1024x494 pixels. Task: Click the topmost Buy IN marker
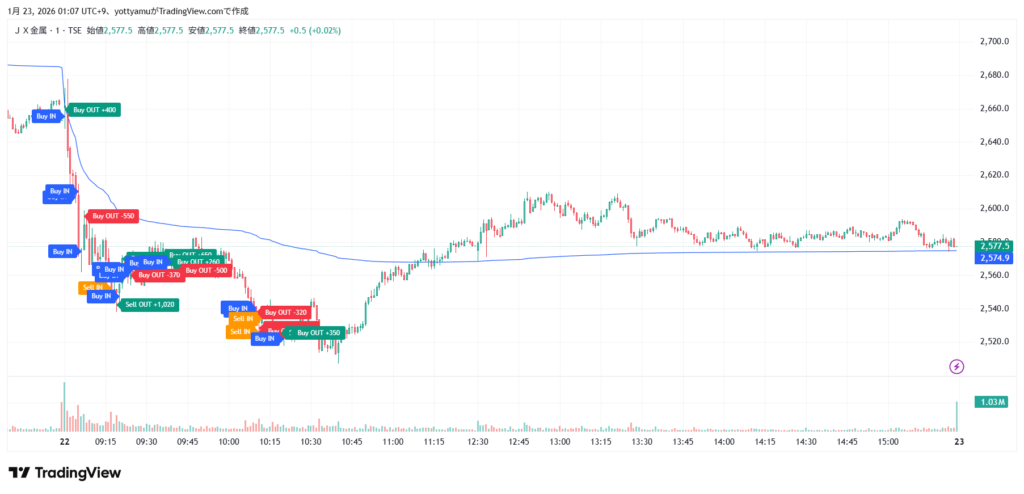pos(47,116)
